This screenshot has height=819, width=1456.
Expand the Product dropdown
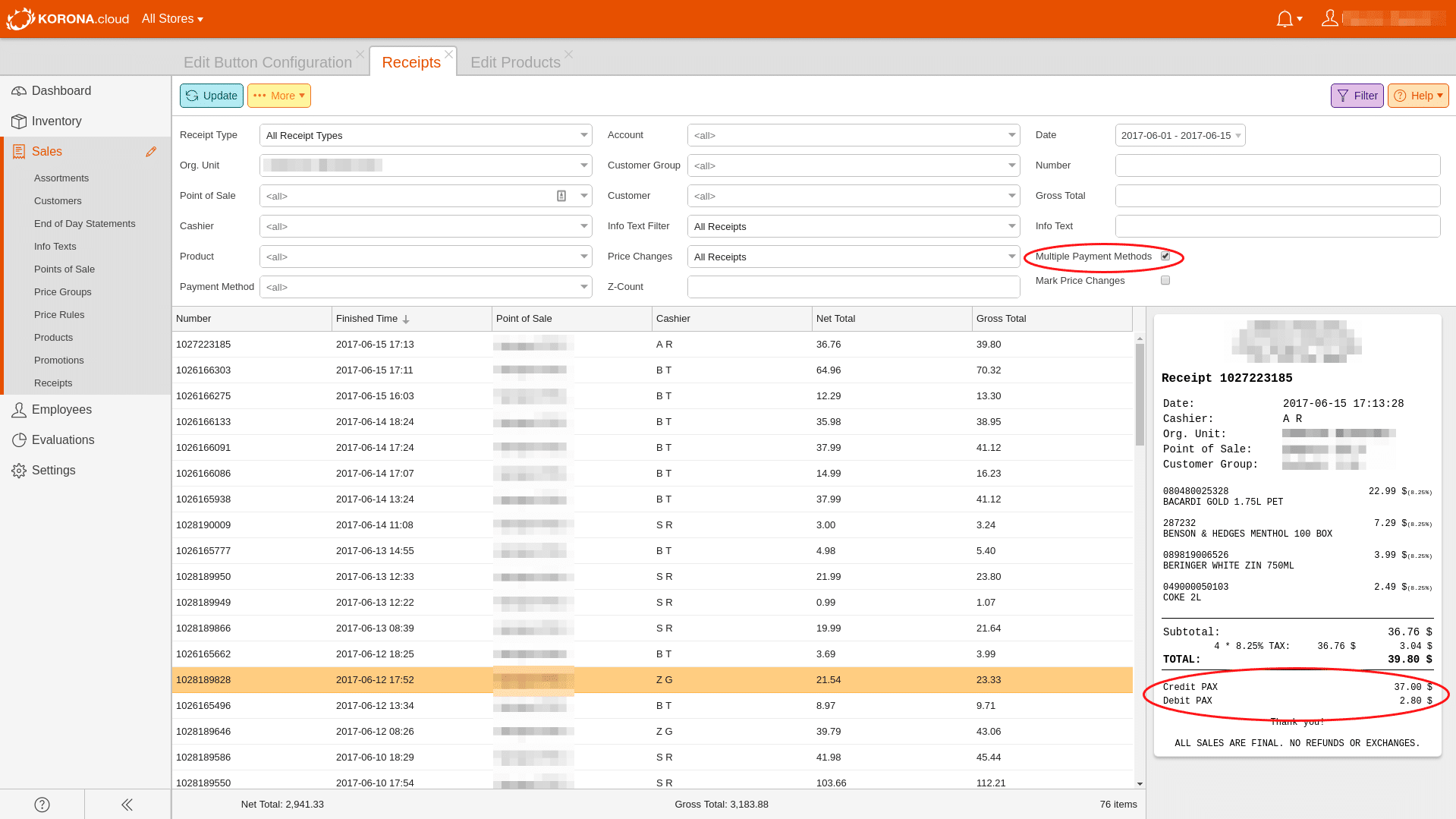(584, 257)
